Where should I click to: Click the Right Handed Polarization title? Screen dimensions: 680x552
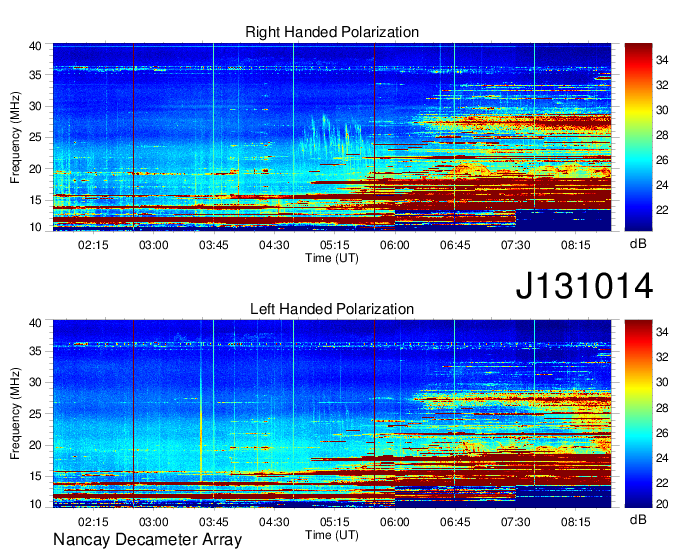(x=332, y=32)
